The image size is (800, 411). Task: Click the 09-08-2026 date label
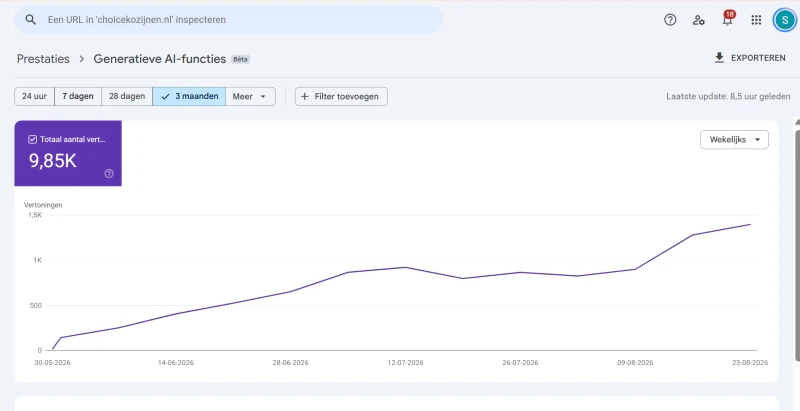pyautogui.click(x=635, y=363)
